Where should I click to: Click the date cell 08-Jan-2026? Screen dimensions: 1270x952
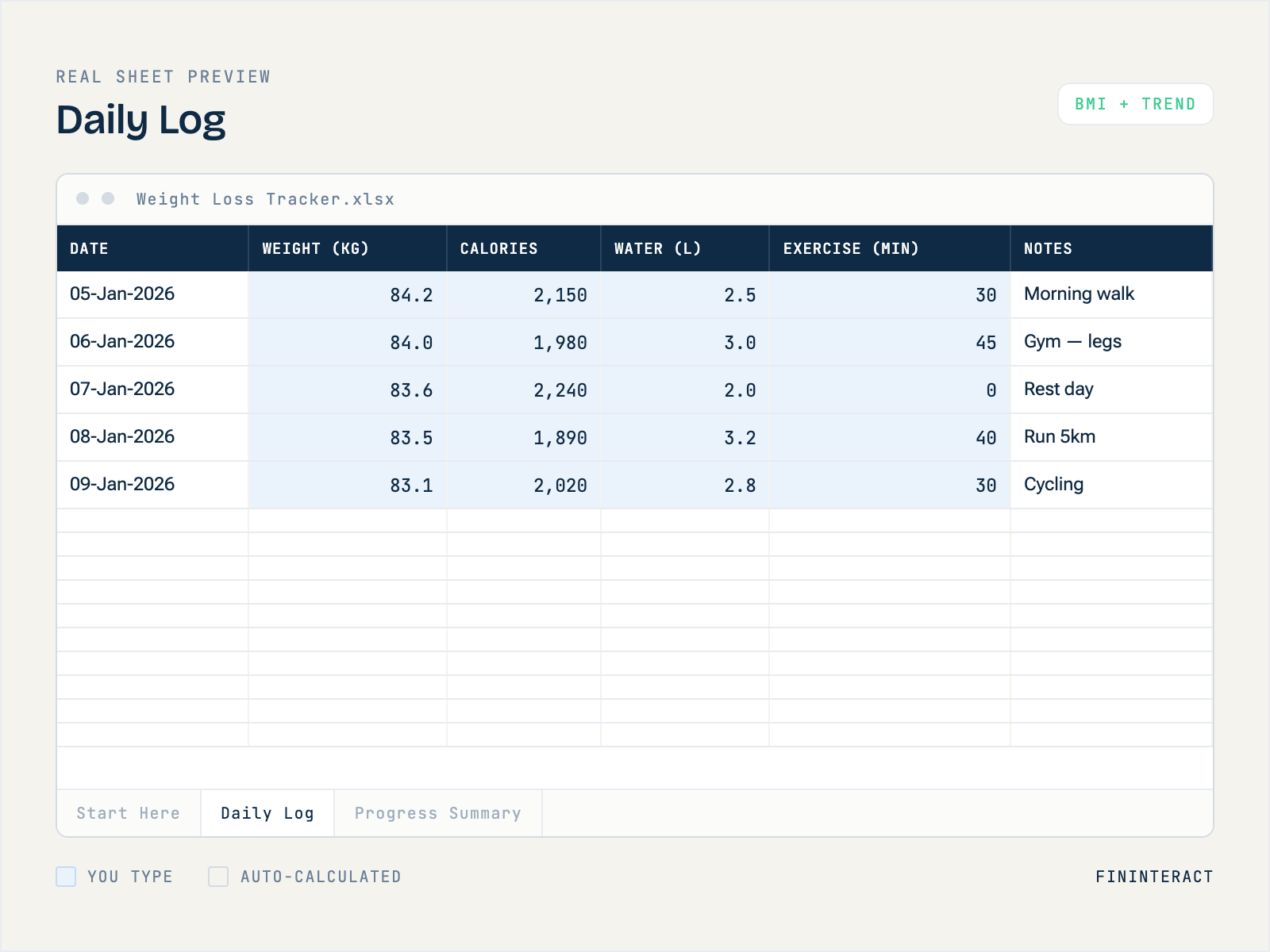point(152,437)
